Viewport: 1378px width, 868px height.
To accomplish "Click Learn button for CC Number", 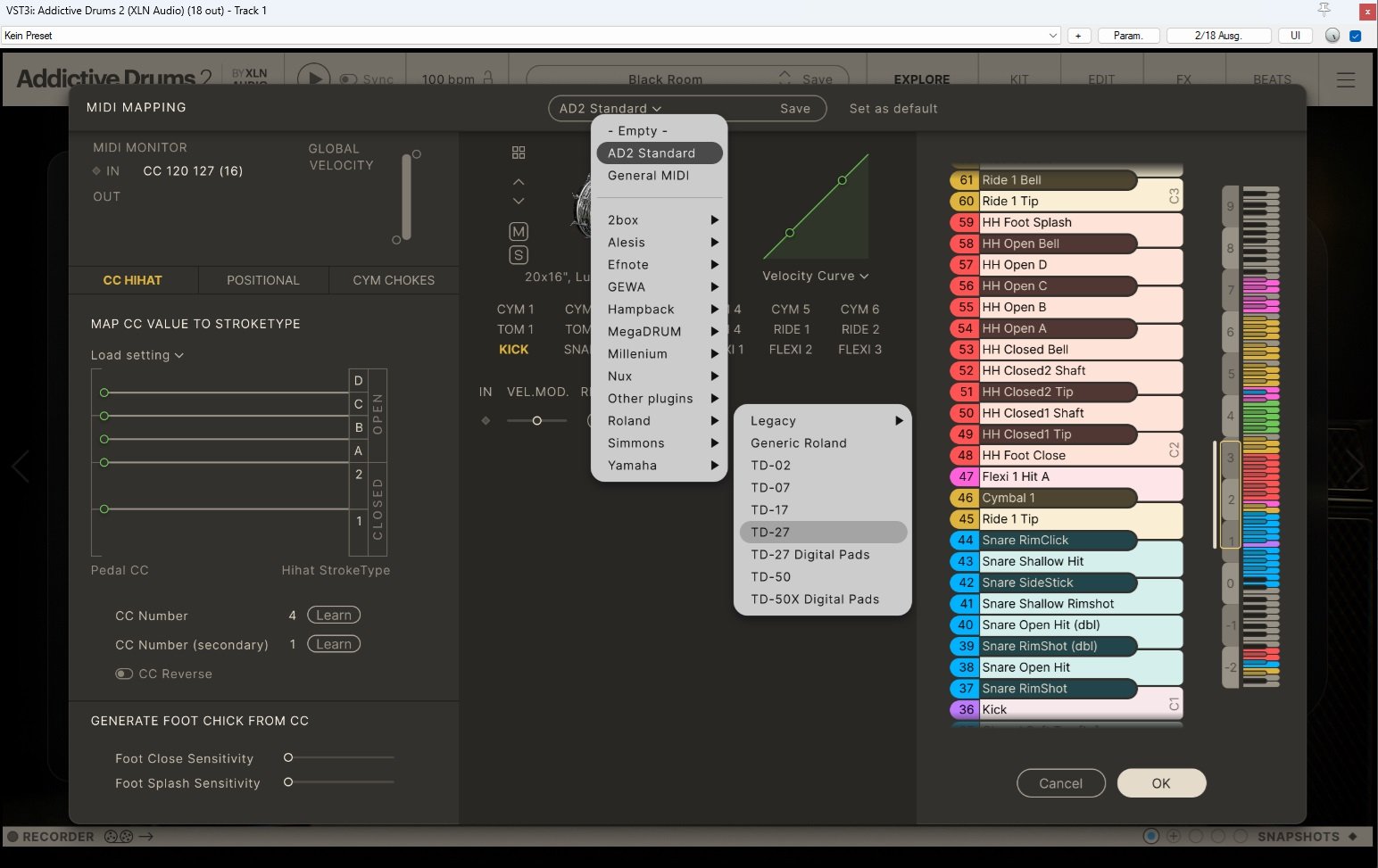I will (333, 616).
